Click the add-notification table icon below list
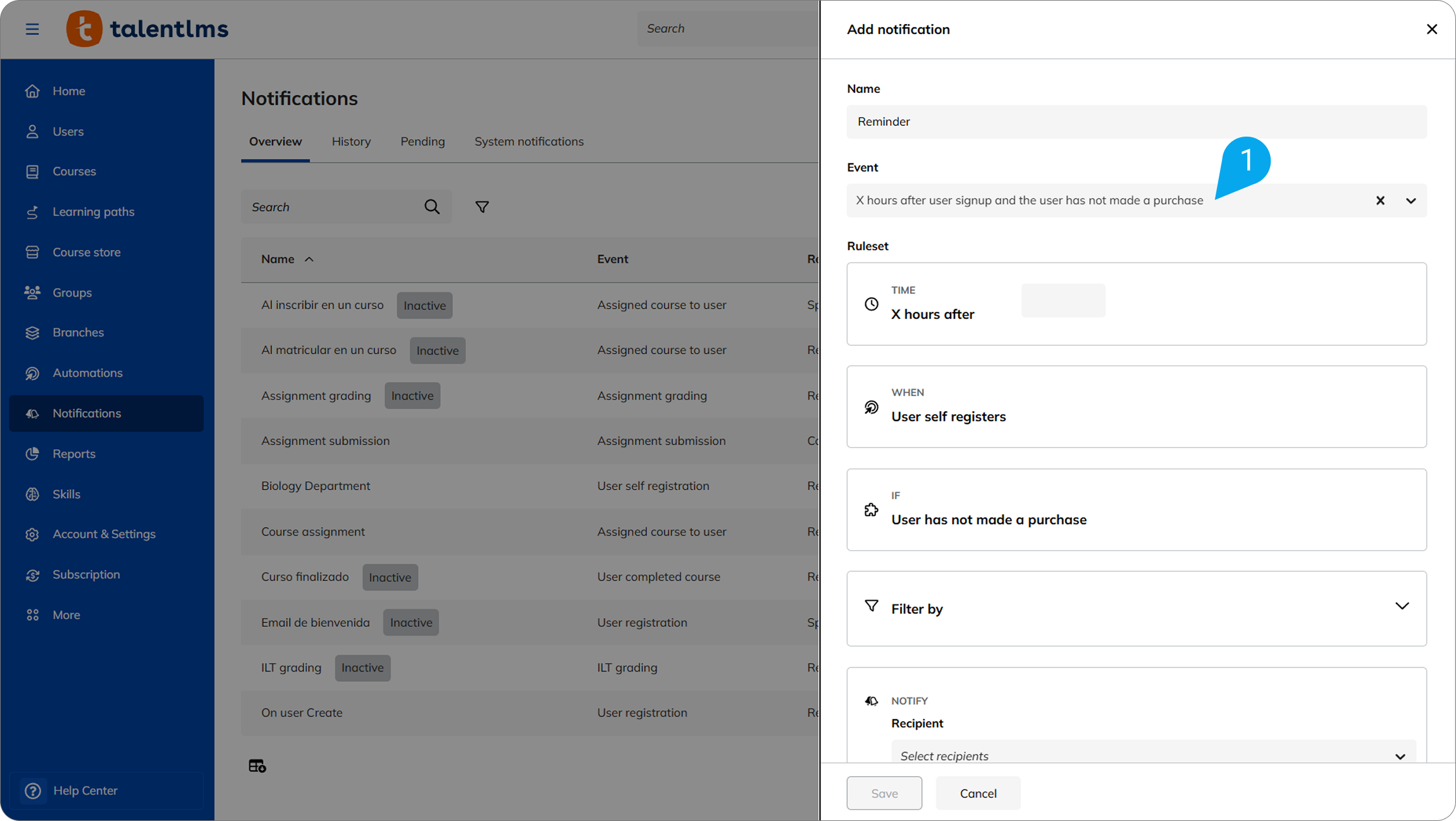This screenshot has width=1456, height=821. (257, 766)
